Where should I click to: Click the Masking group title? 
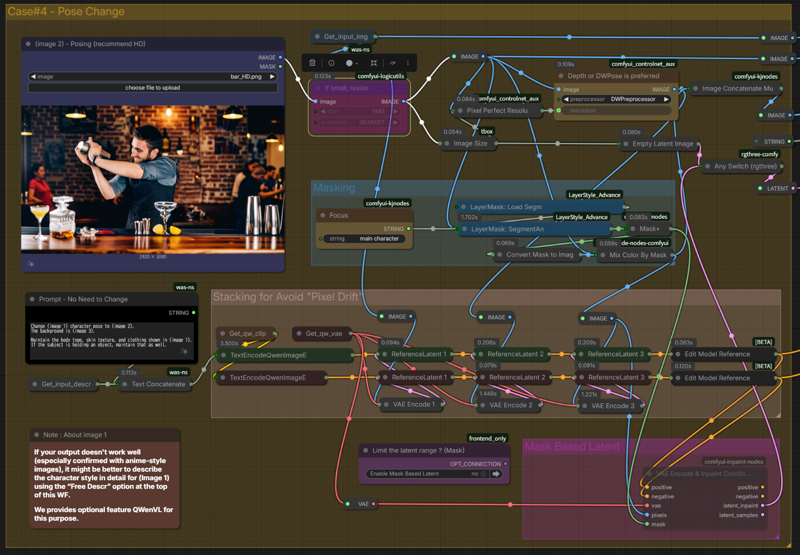tap(334, 188)
